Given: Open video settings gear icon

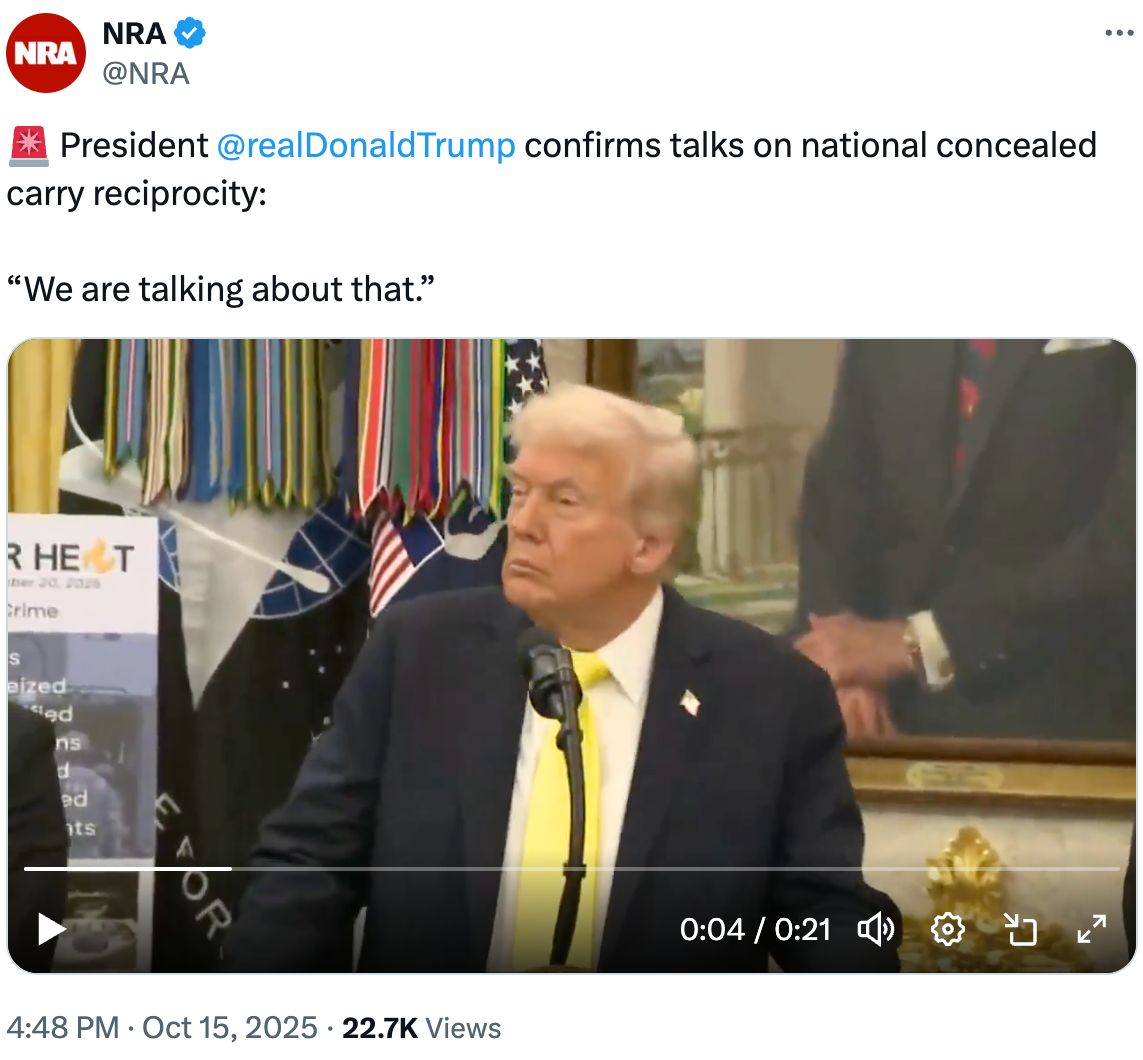Looking at the screenshot, I should 948,929.
